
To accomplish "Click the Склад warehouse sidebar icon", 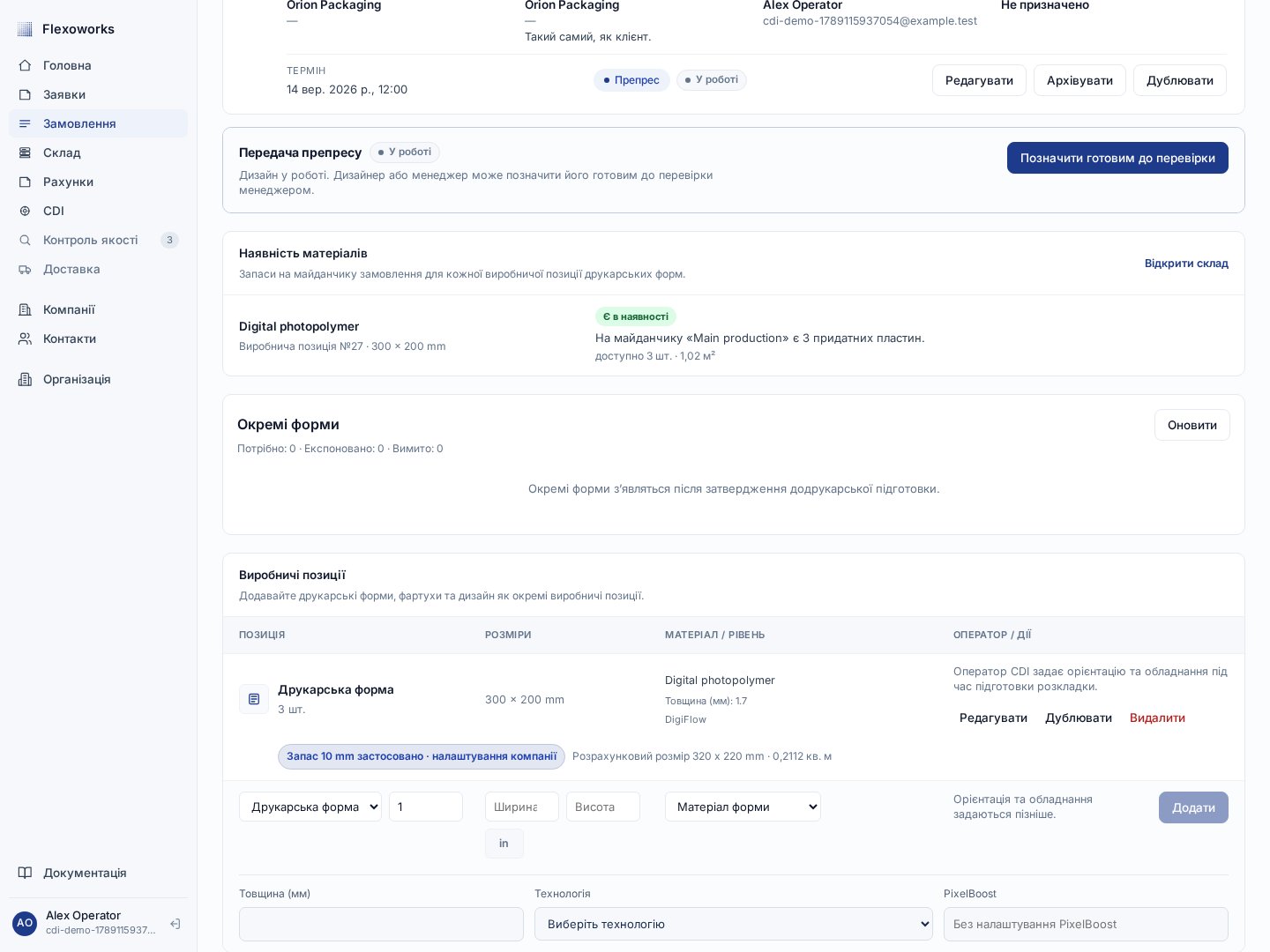I will pyautogui.click(x=25, y=152).
